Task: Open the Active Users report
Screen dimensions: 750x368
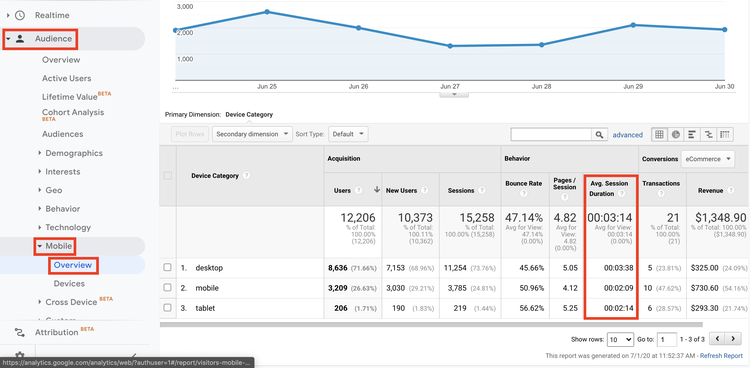Action: click(66, 78)
